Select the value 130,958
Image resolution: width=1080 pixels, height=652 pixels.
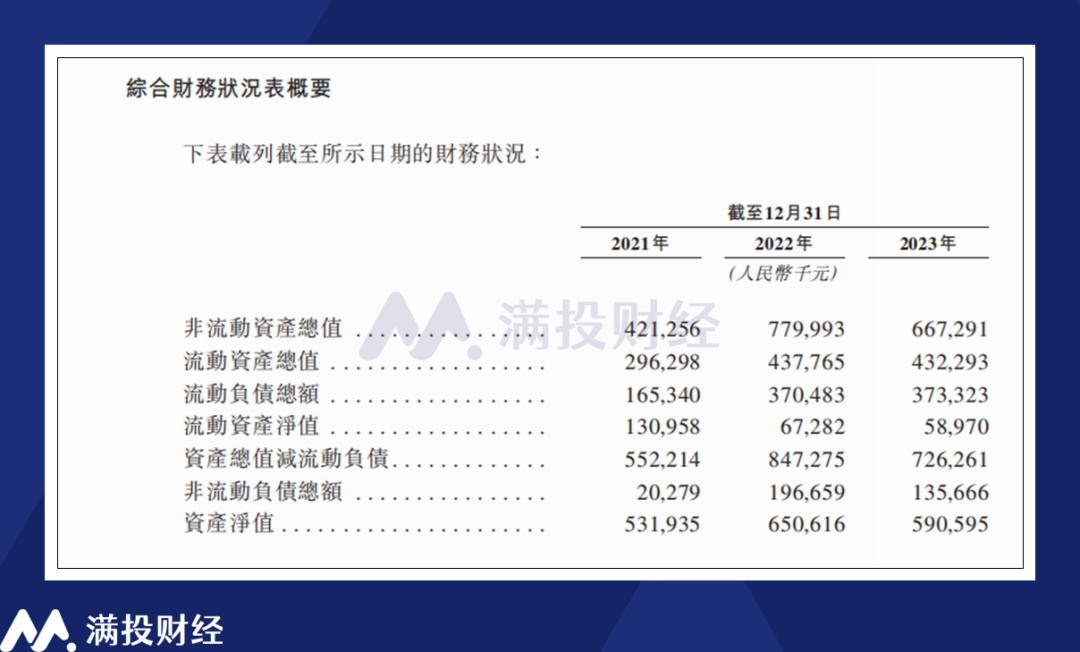click(x=662, y=427)
